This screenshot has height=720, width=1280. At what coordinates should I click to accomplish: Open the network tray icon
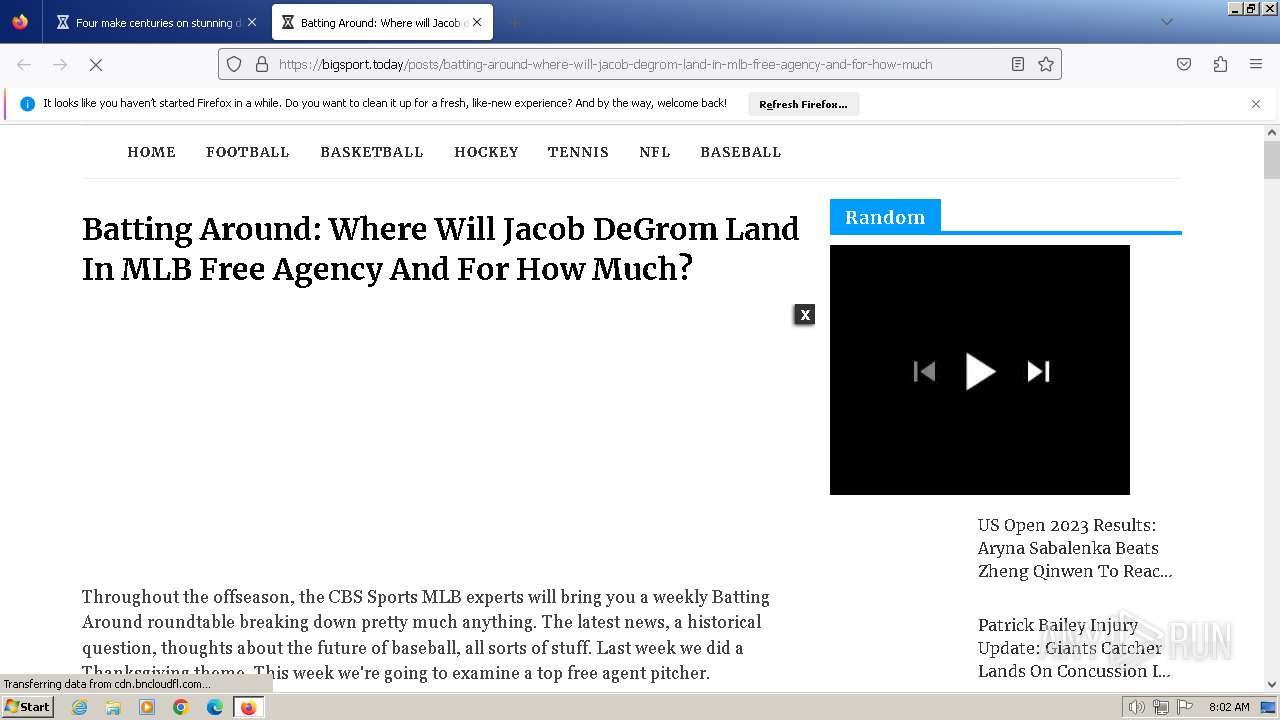pos(1161,707)
